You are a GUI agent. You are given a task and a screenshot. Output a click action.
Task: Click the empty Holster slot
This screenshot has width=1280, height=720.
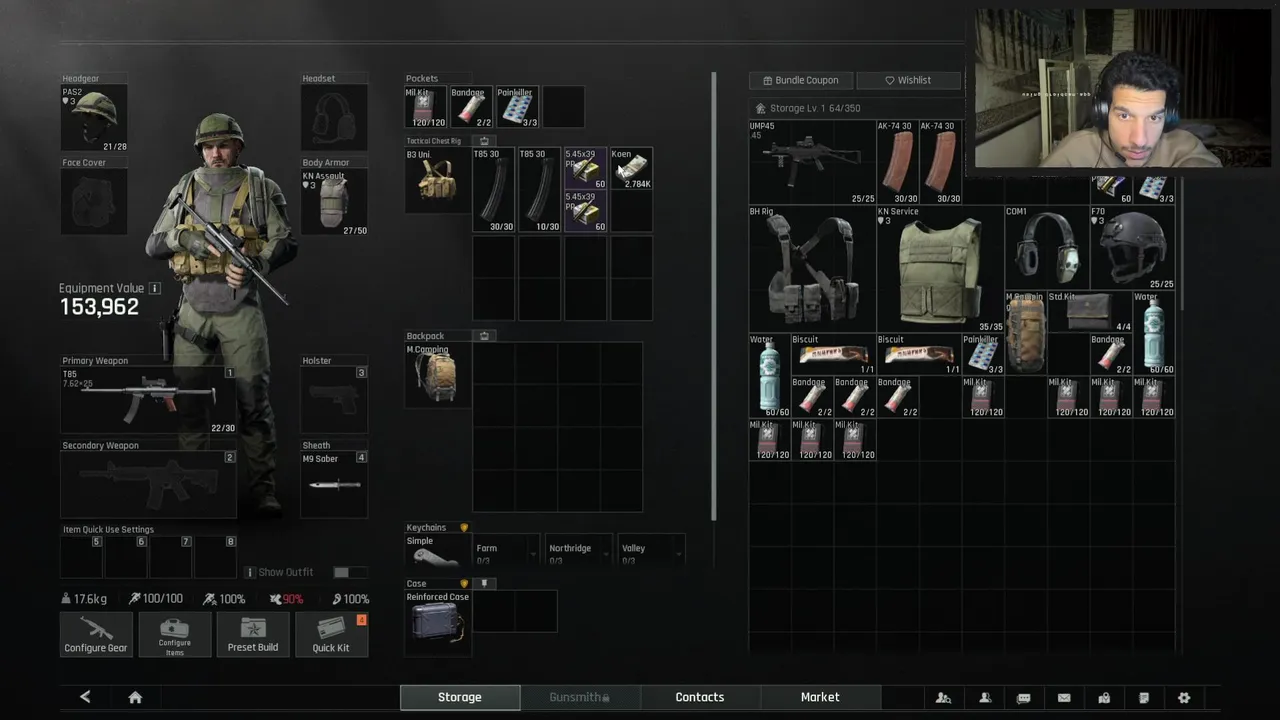[334, 400]
